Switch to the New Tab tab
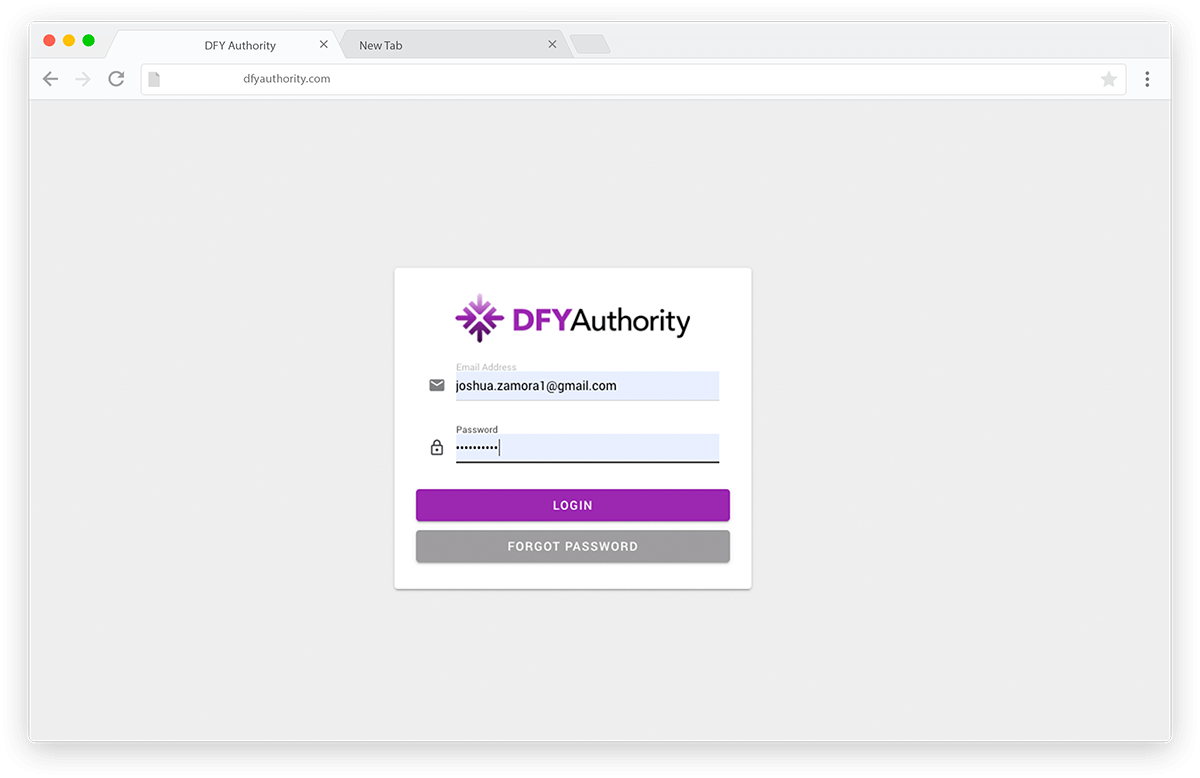Screen dimensions: 1200x778 [455, 45]
